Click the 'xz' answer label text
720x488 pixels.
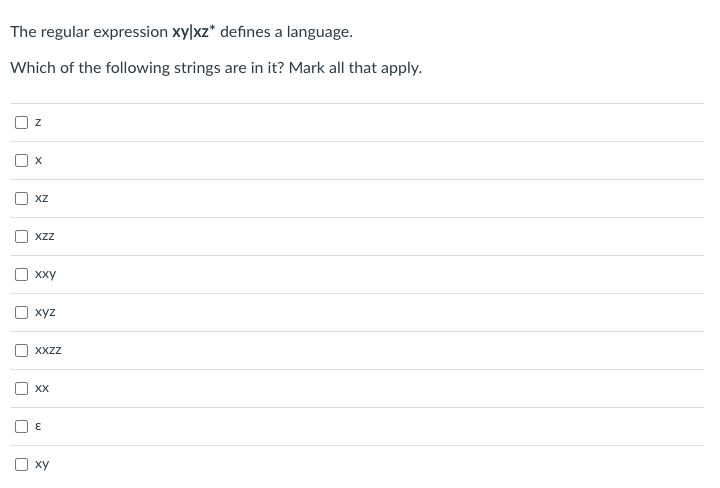click(x=42, y=199)
